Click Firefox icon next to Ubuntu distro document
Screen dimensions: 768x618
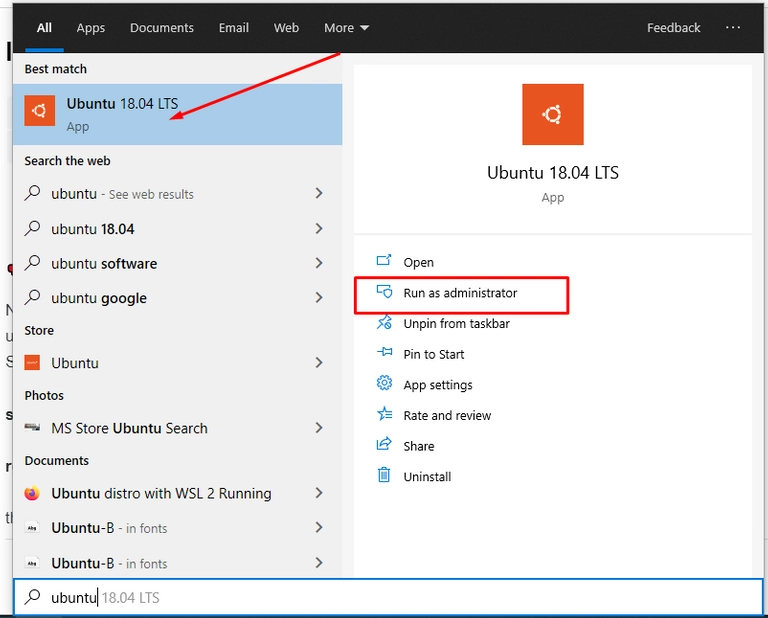click(x=32, y=493)
